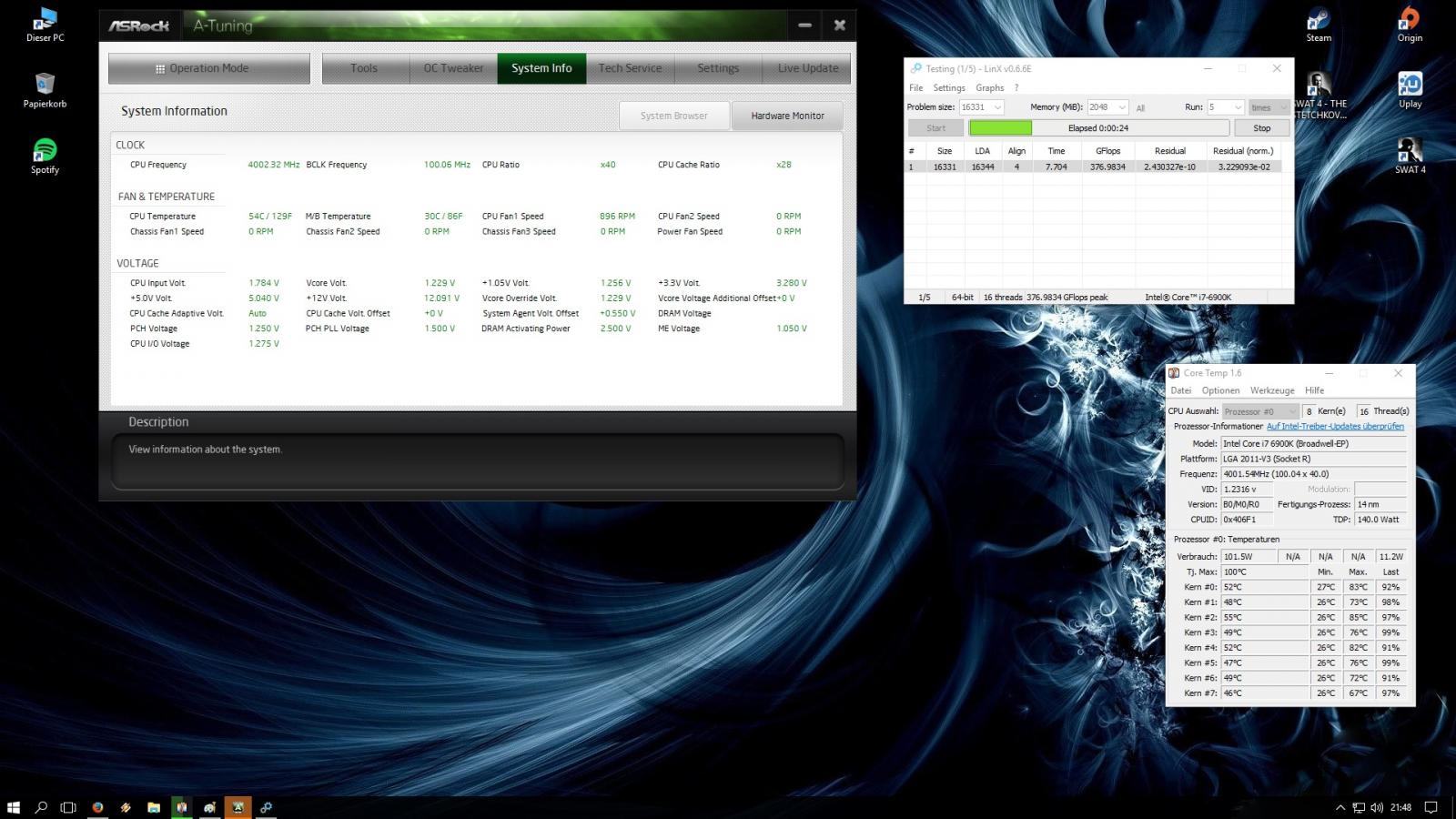Click the Start button in LinX

pos(935,128)
